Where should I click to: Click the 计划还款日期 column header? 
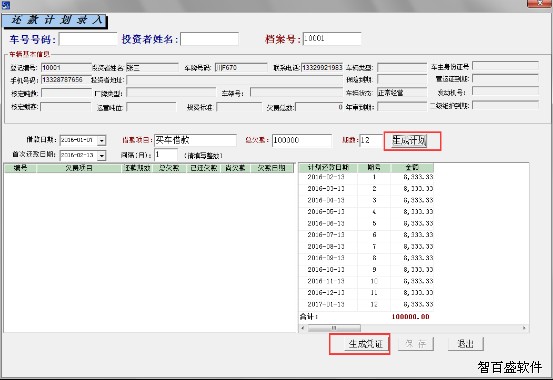click(328, 168)
